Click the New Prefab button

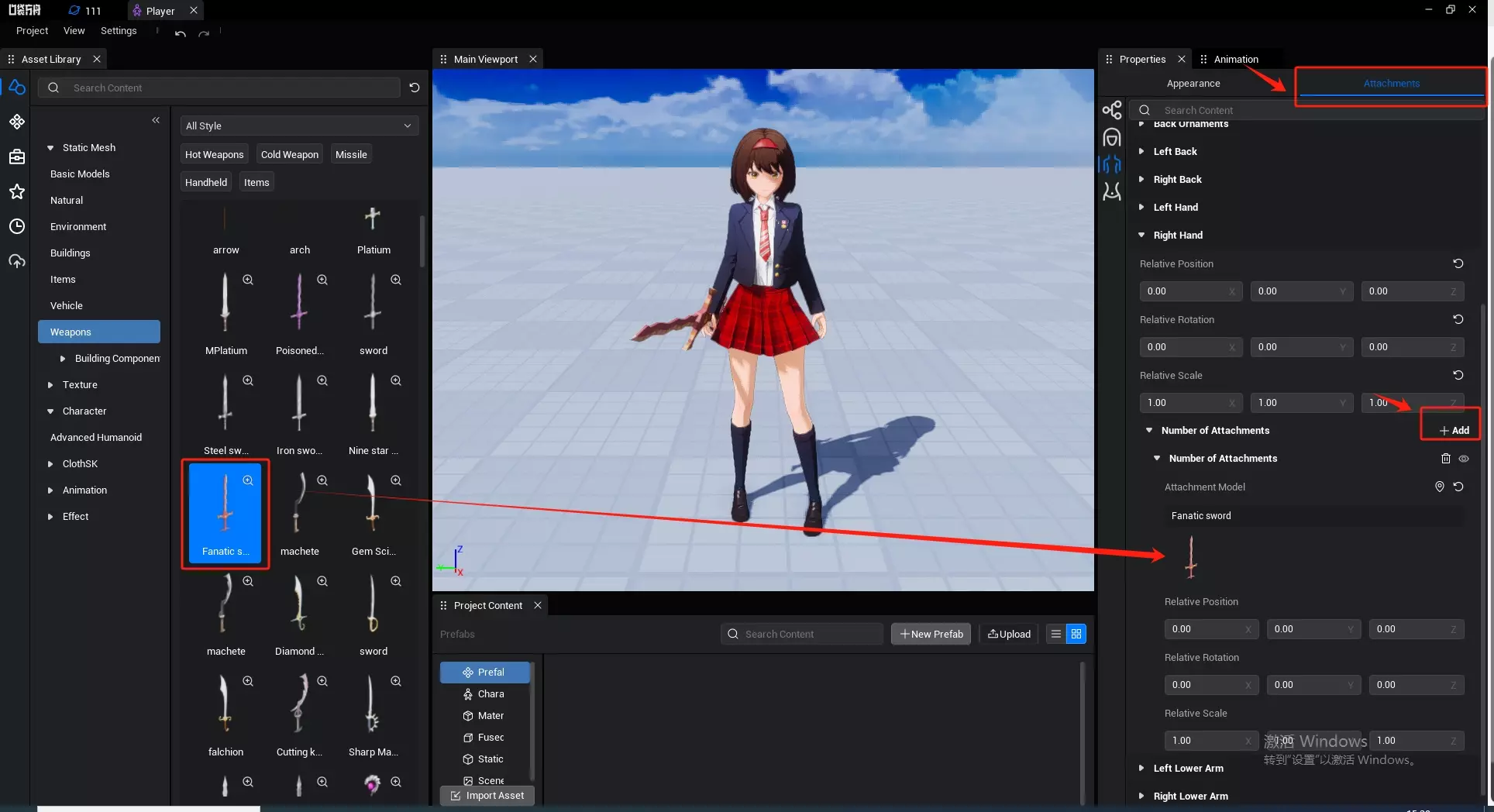(x=931, y=634)
